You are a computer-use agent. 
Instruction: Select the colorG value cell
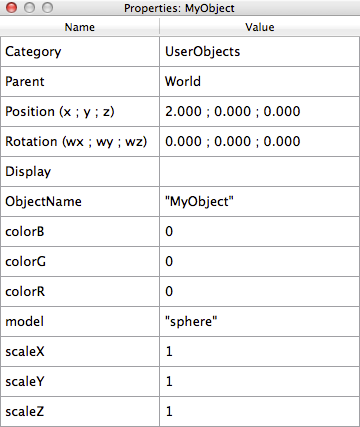click(259, 262)
